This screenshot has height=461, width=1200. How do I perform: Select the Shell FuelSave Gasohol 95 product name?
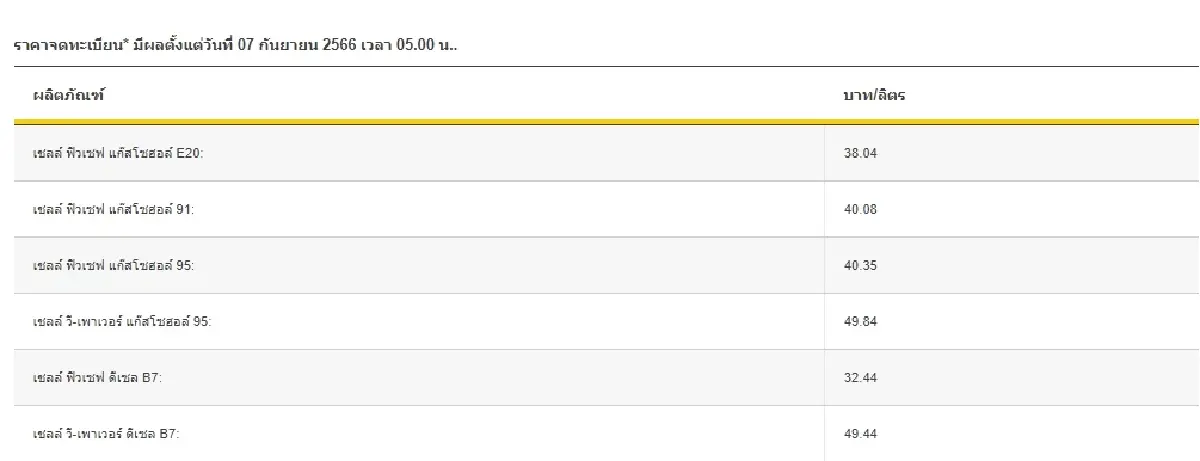click(x=114, y=266)
